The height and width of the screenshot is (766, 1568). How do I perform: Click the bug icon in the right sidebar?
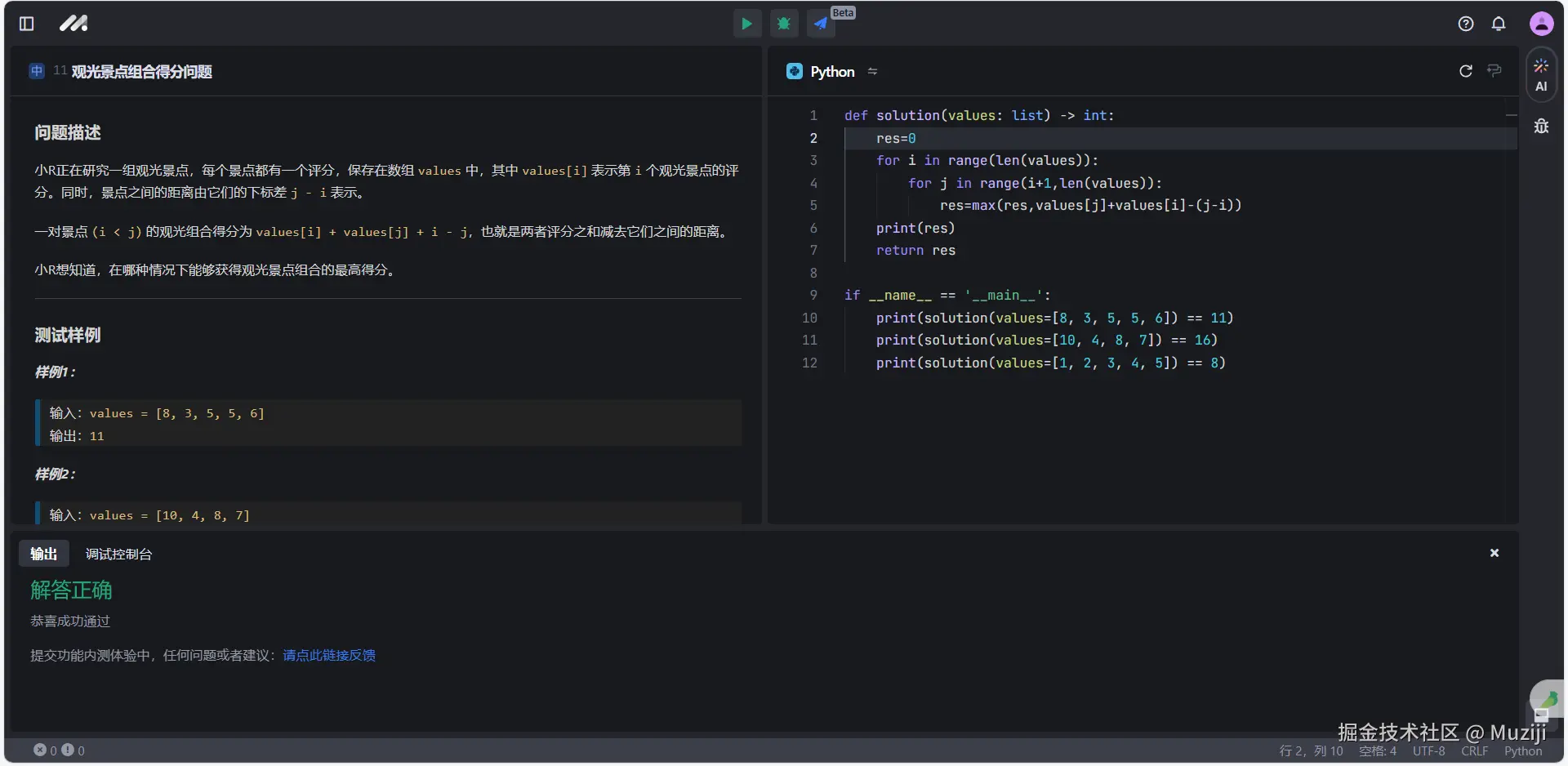coord(1541,126)
